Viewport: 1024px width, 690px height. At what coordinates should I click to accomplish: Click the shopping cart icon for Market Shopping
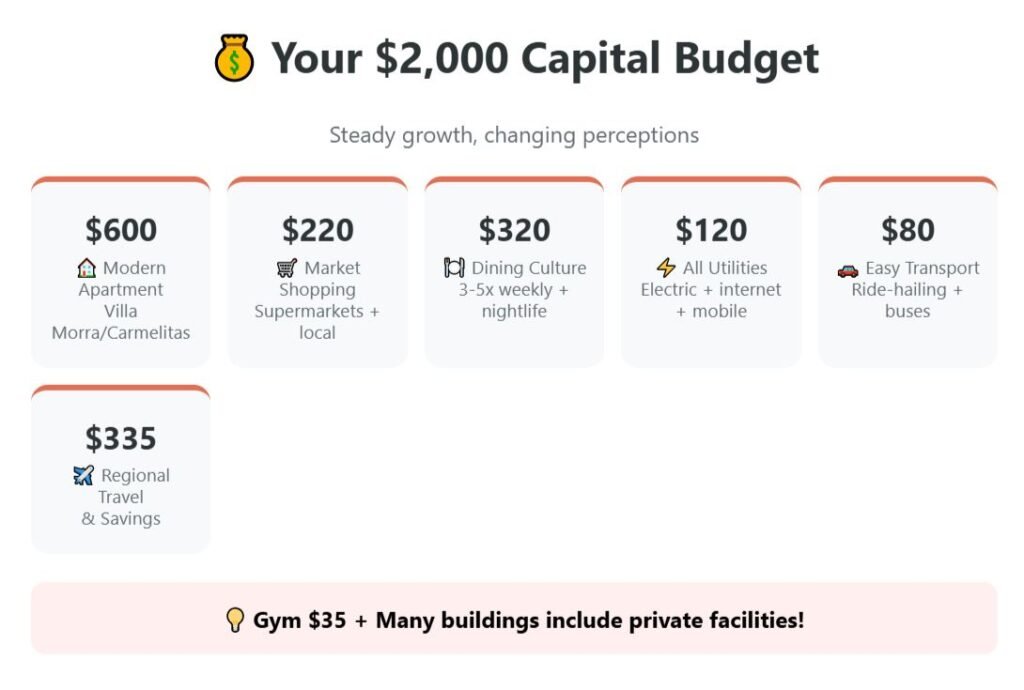click(x=287, y=268)
